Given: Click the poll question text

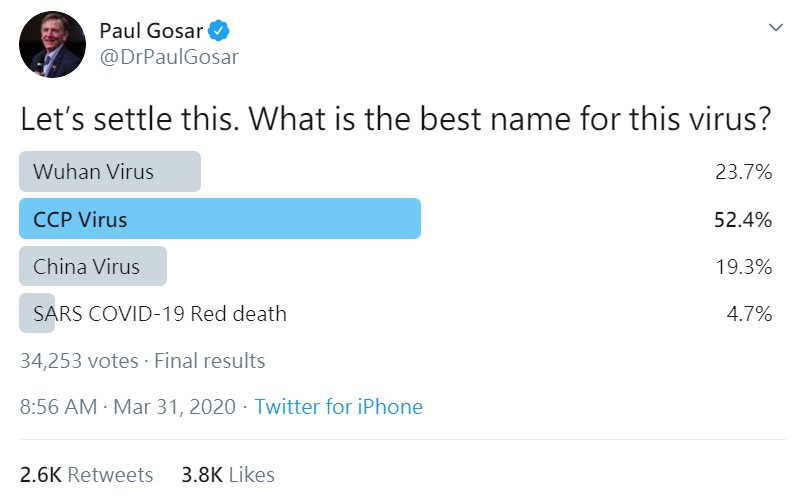Looking at the screenshot, I should [x=395, y=119].
